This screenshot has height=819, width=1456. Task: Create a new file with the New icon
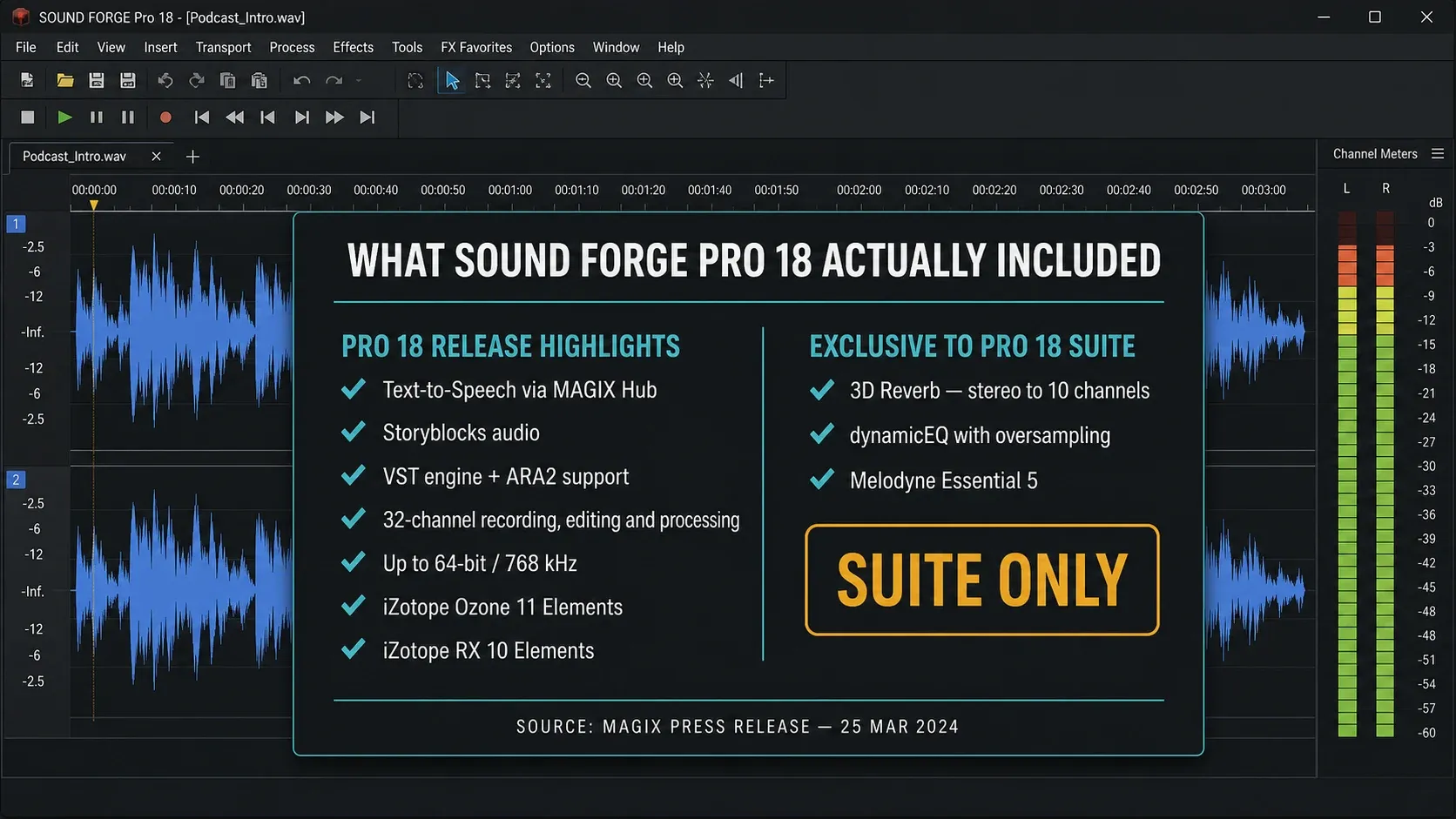[27, 80]
